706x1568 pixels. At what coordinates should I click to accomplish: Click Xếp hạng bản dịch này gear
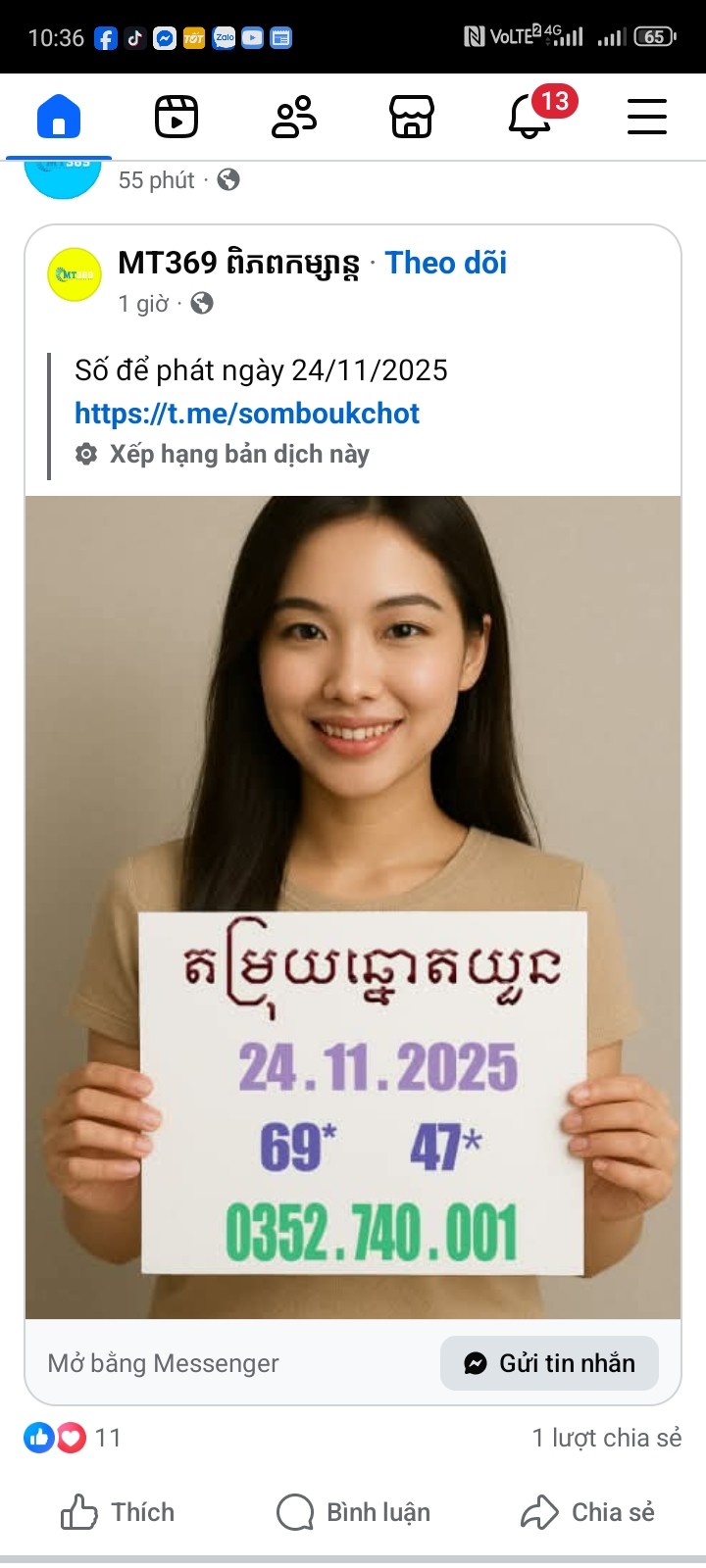86,454
